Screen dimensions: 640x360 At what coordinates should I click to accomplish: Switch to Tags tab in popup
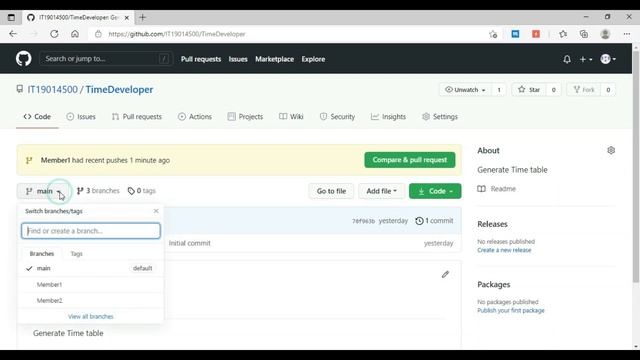tap(76, 253)
